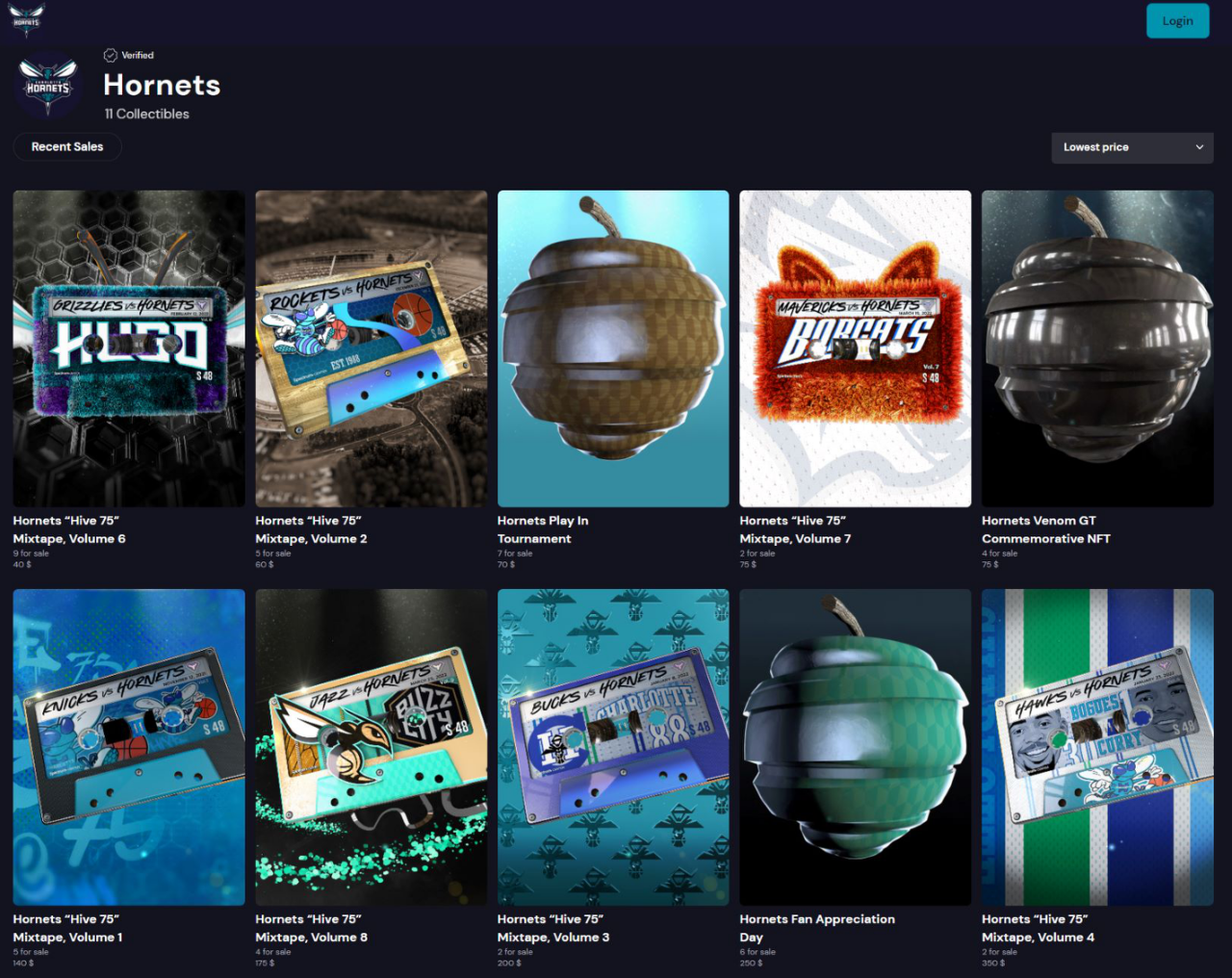1232x978 pixels.
Task: Click the Hornets Venom GT Commemorative NFT title
Action: [x=1046, y=529]
